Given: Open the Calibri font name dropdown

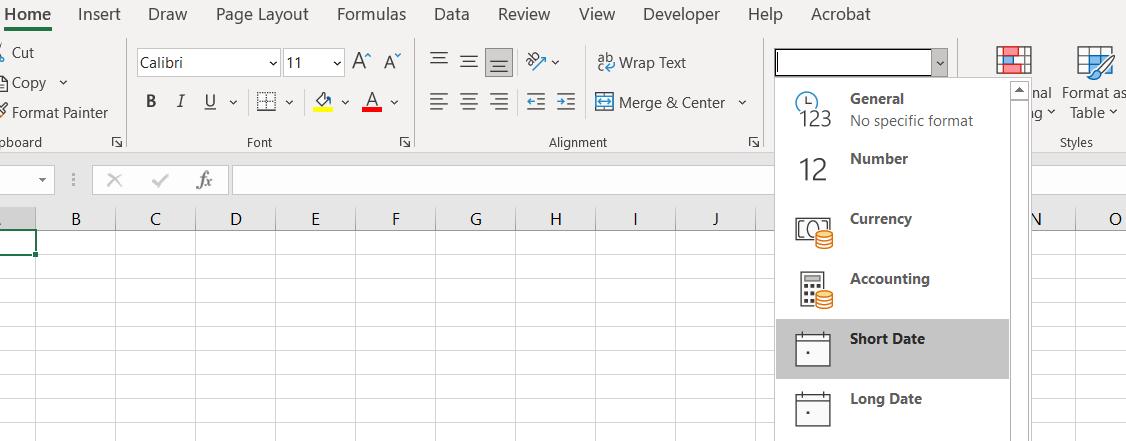Looking at the screenshot, I should tap(273, 63).
